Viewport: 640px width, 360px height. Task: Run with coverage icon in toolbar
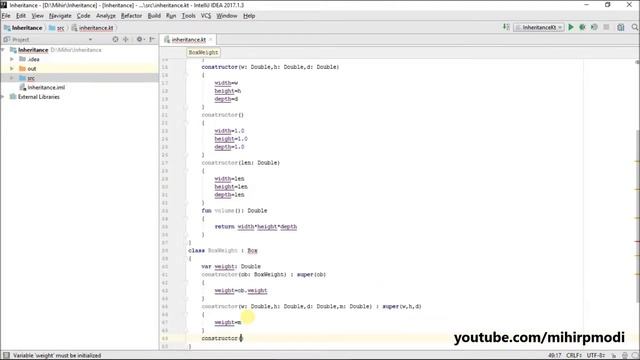pyautogui.click(x=594, y=27)
